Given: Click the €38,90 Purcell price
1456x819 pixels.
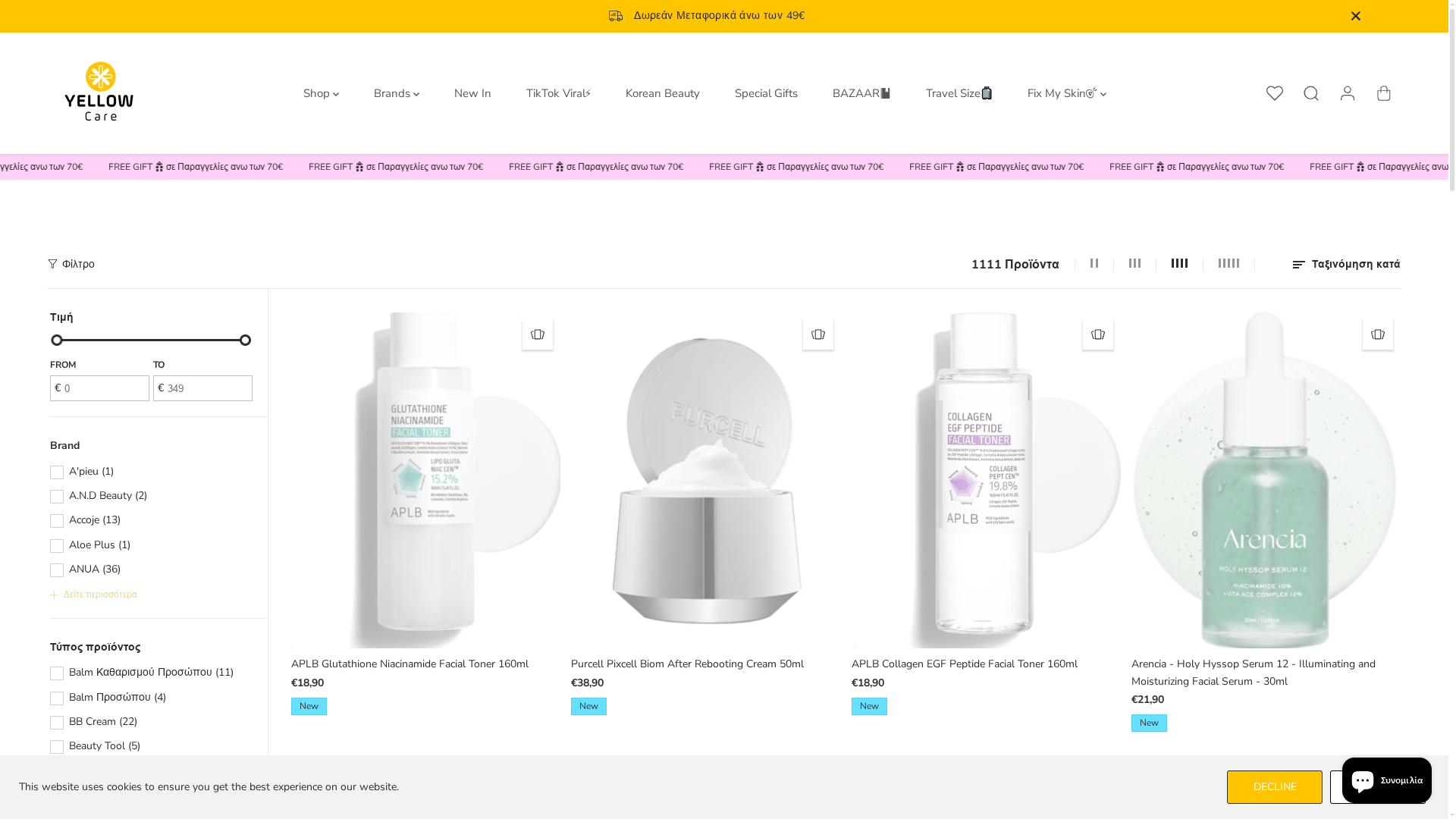Looking at the screenshot, I should pos(587,682).
